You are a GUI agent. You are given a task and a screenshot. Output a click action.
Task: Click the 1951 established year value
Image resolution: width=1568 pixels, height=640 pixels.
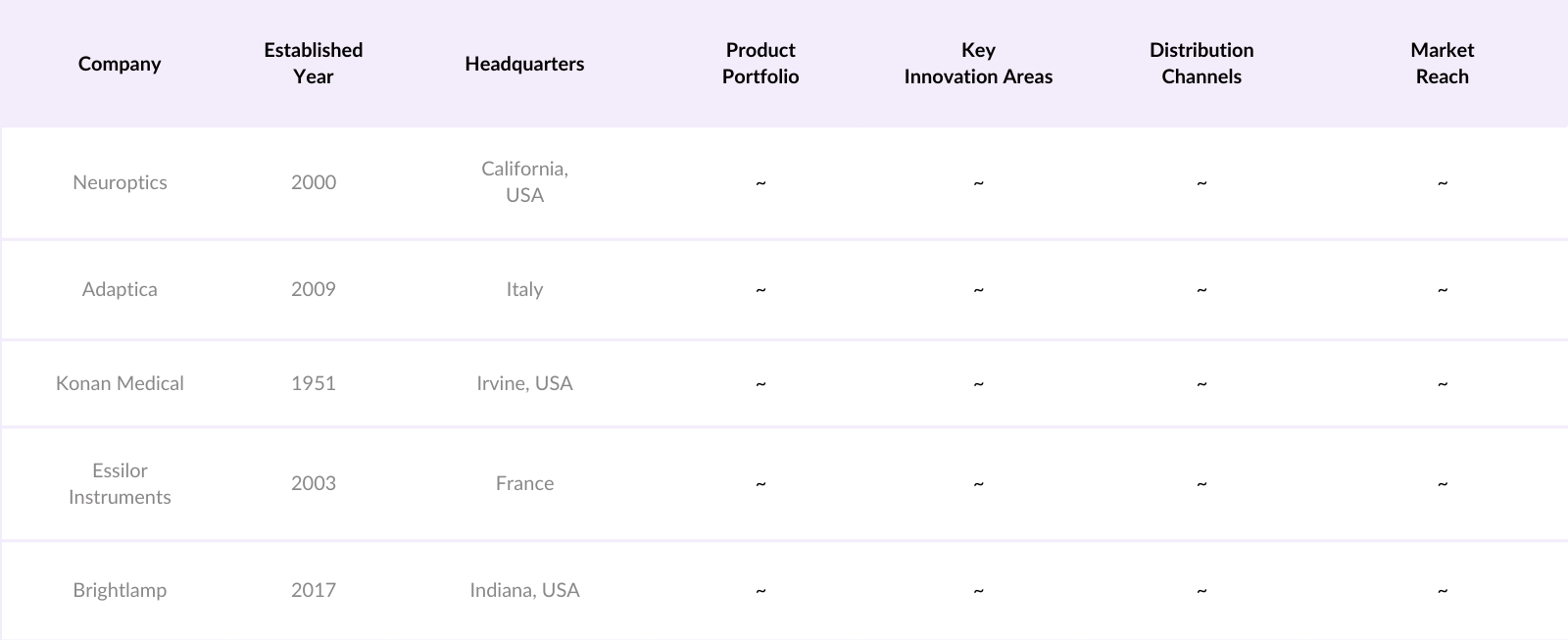(x=314, y=383)
